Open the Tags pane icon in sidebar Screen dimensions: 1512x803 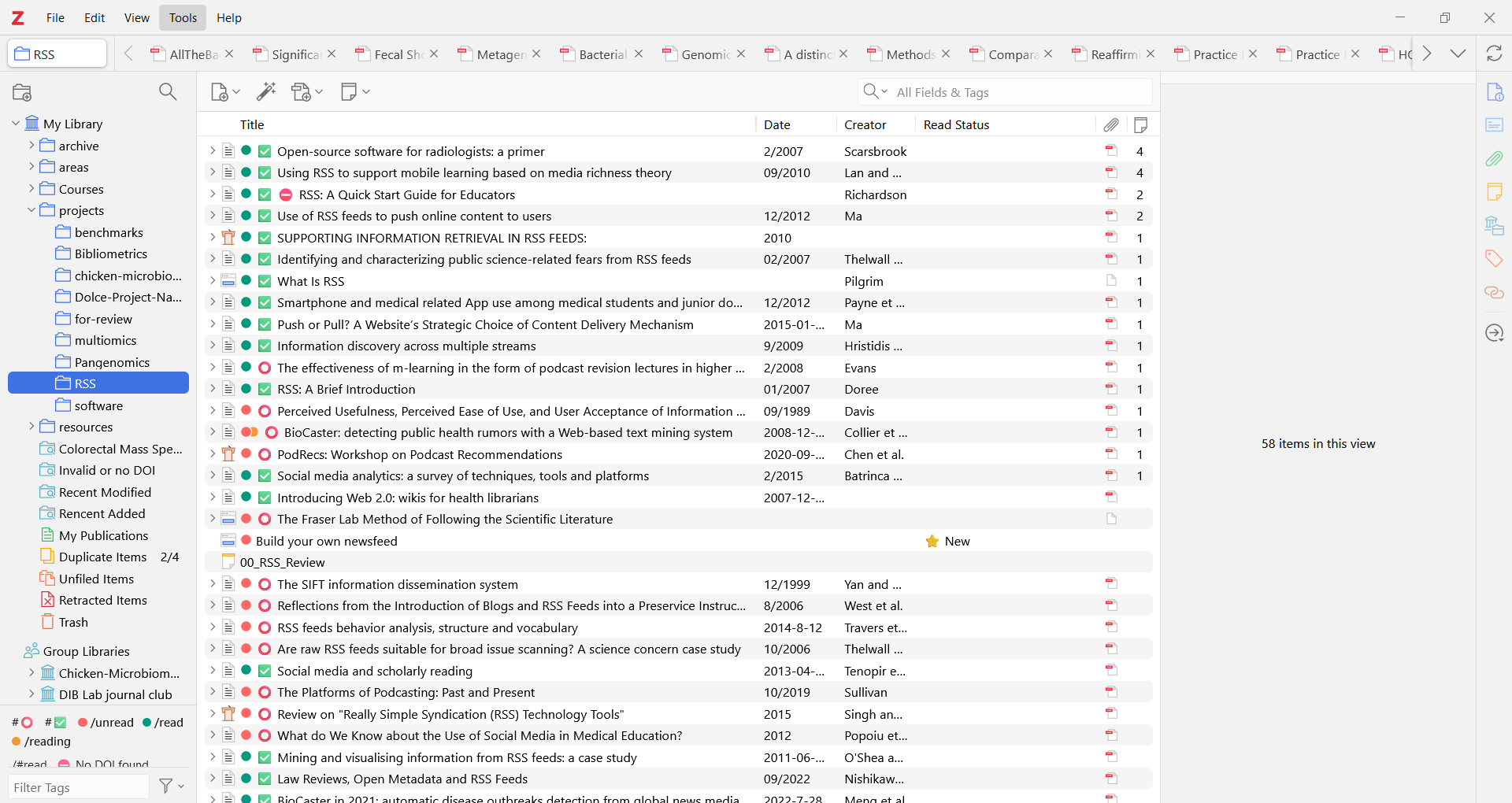point(1494,259)
